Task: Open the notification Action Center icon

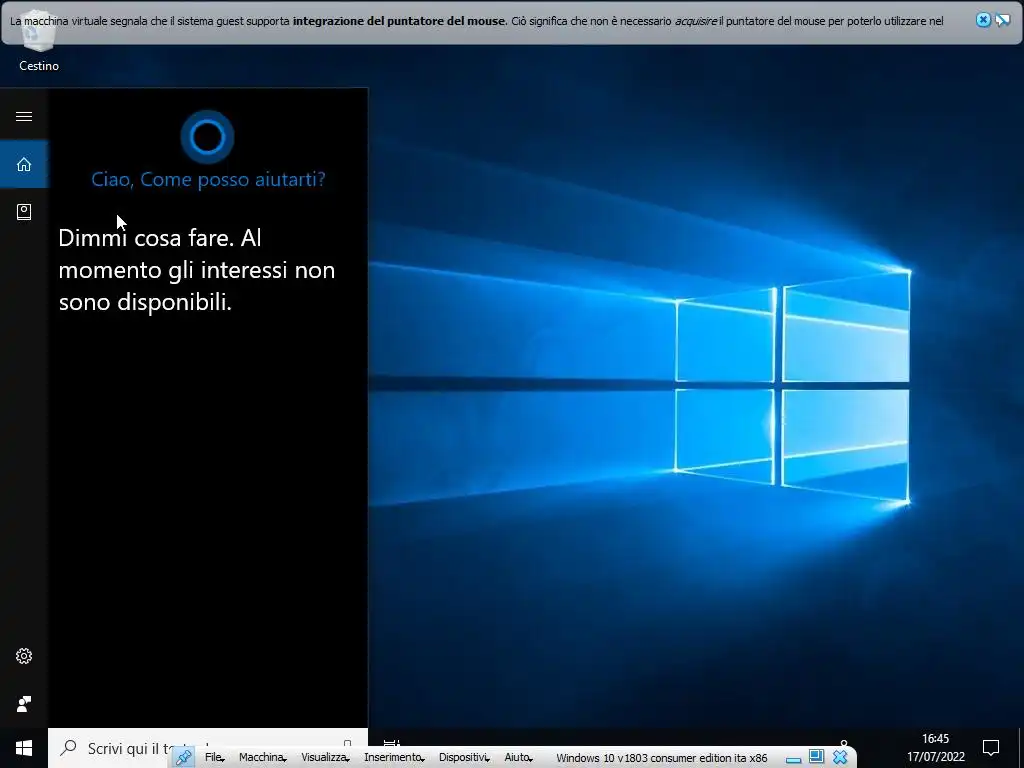Action: click(991, 748)
